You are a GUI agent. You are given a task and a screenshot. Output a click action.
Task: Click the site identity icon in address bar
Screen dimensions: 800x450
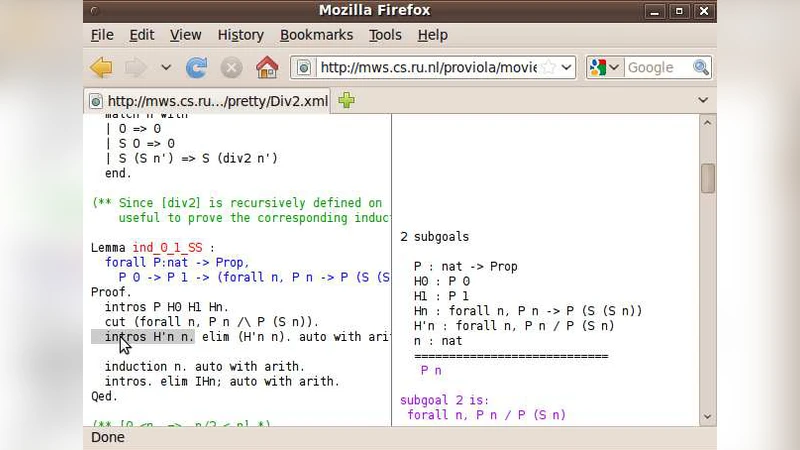(x=304, y=67)
